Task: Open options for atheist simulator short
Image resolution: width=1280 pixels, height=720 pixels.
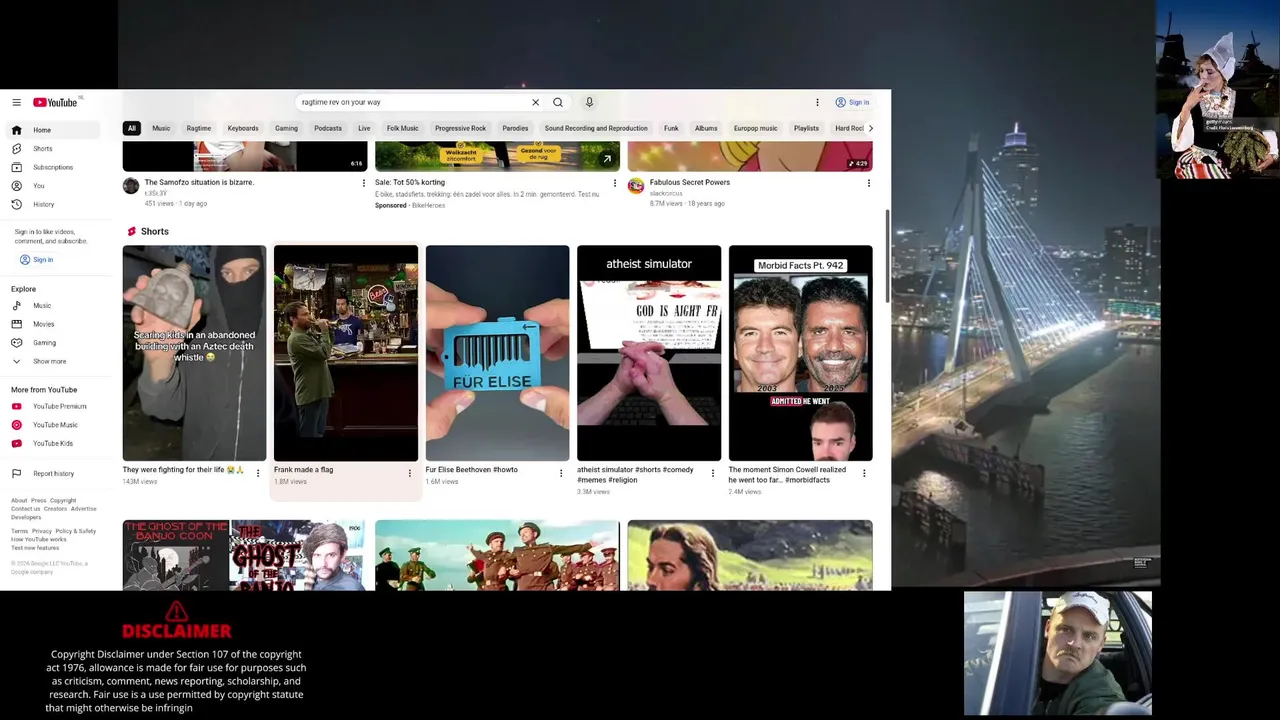Action: coord(712,473)
